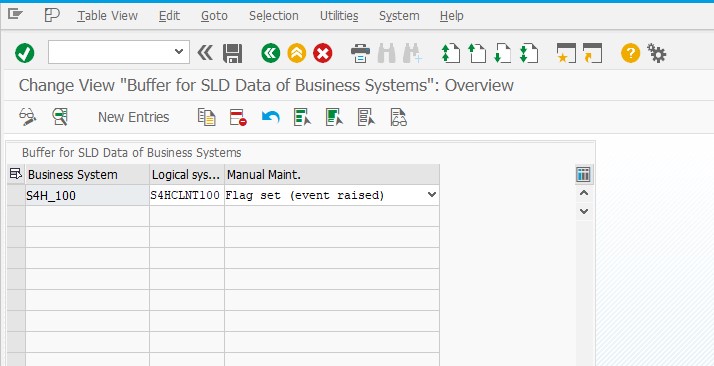Image resolution: width=714 pixels, height=366 pixels.
Task: Save with the floppy disk icon
Action: [232, 53]
